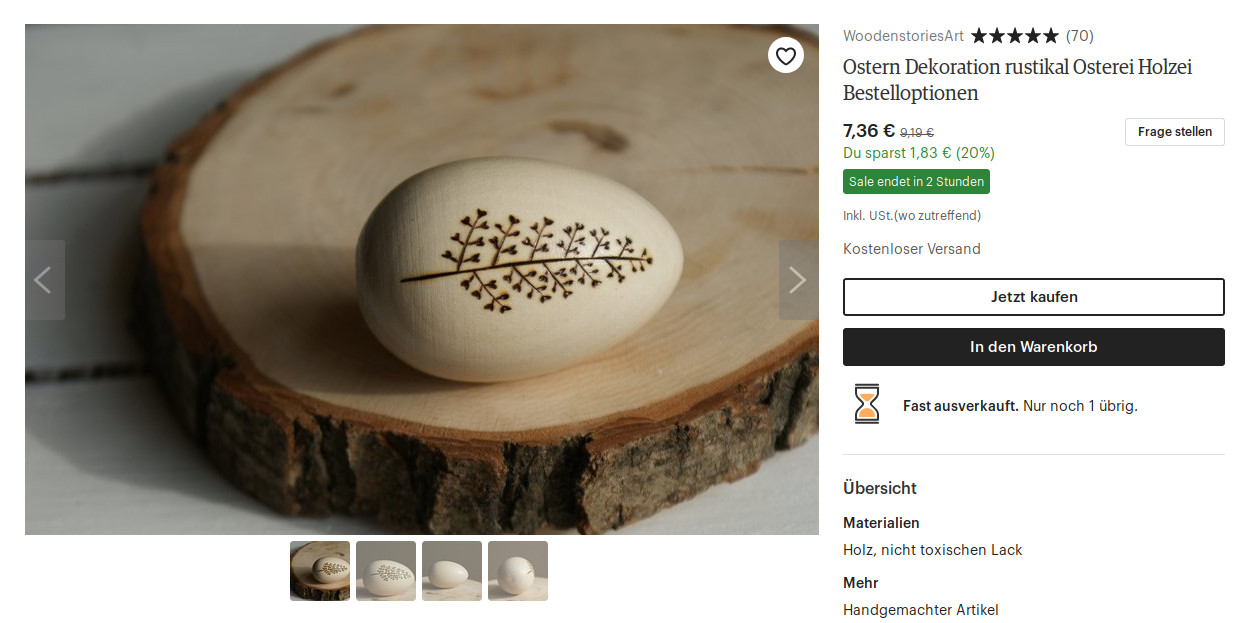Click the green Sale endet in 2 Stunden badge
The width and height of the screenshot is (1245, 623).
coord(916,181)
